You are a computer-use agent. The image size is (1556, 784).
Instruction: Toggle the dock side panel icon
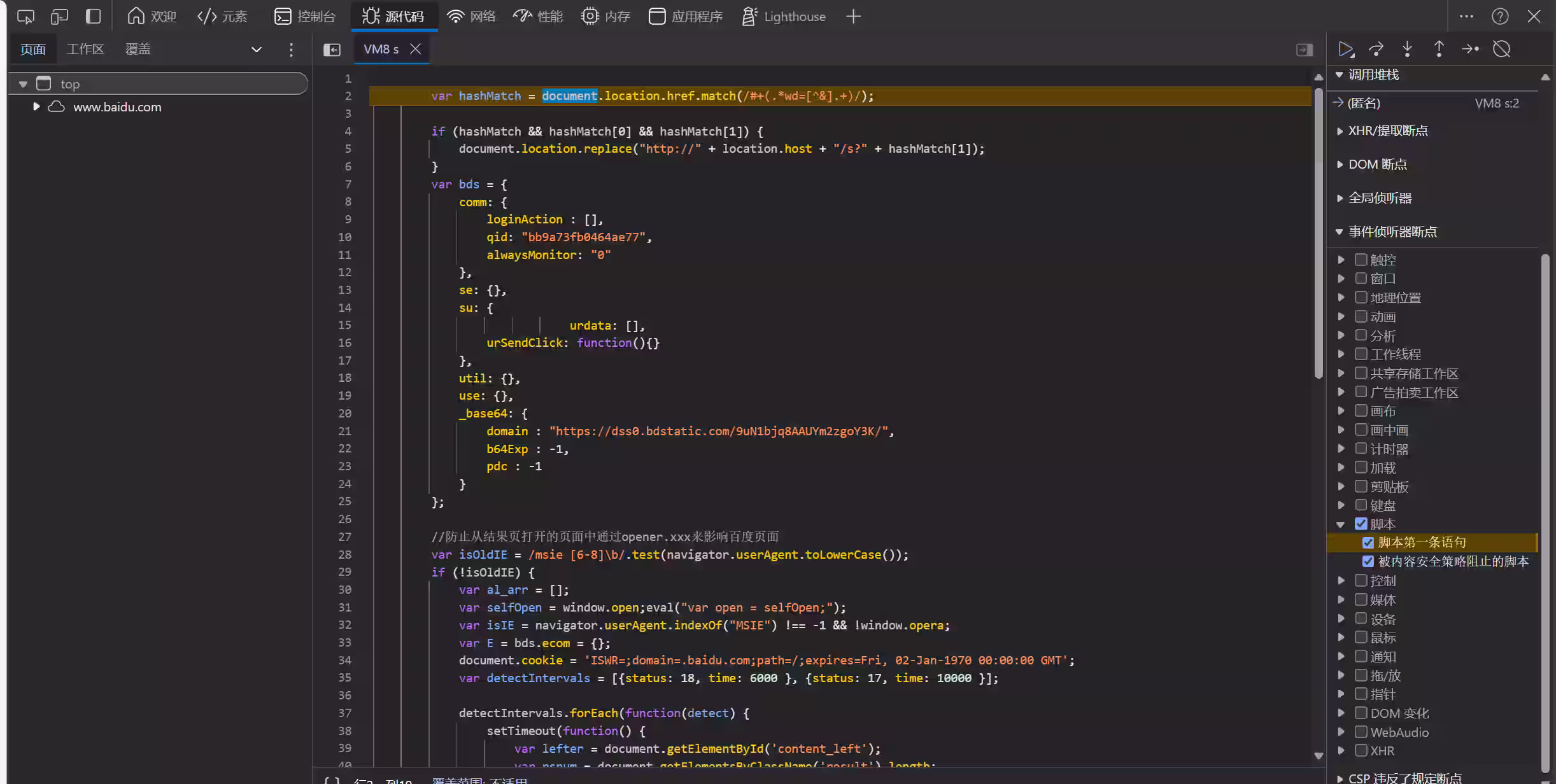coord(93,17)
